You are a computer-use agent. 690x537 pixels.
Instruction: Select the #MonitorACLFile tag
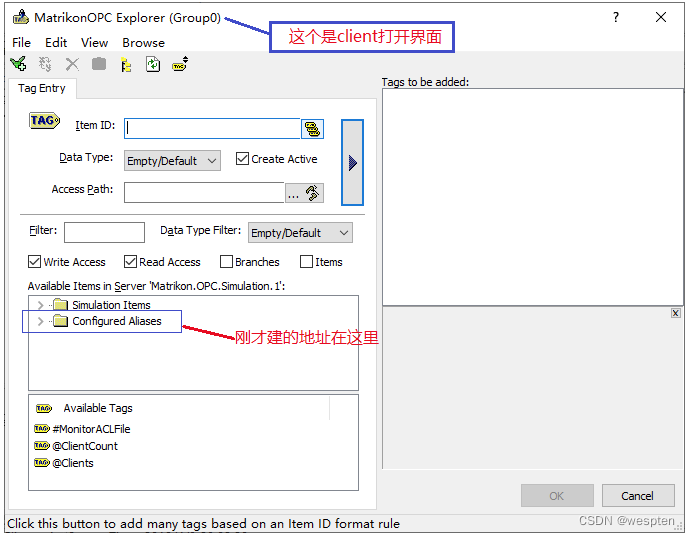[x=82, y=429]
